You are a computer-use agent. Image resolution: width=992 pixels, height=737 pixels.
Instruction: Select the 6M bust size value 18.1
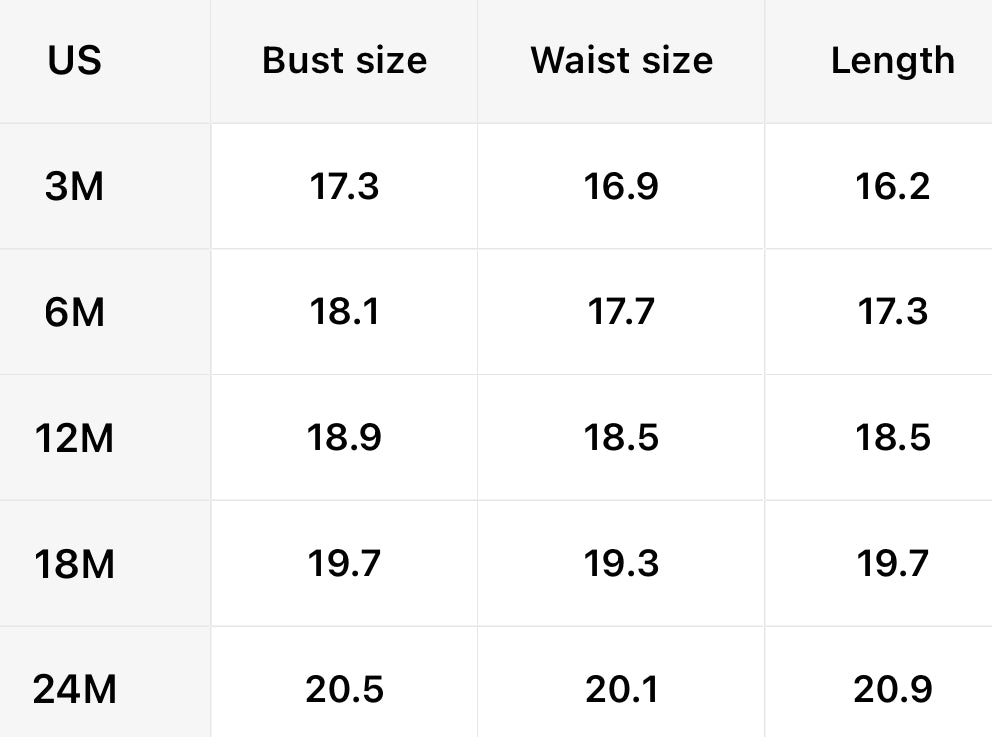click(x=344, y=312)
